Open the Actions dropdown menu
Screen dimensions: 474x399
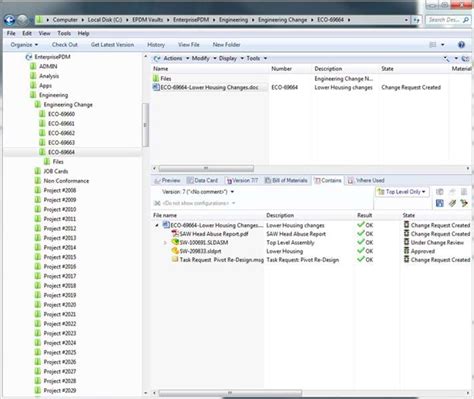point(176,59)
